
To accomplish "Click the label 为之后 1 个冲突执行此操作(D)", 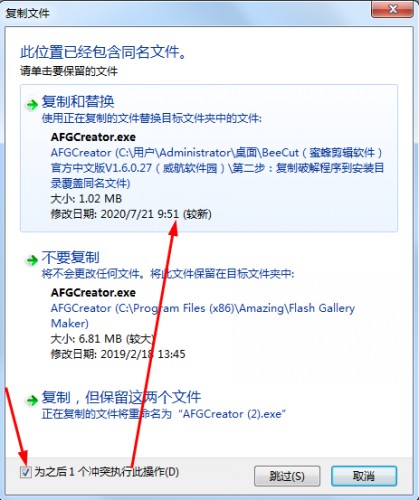I will [107, 472].
